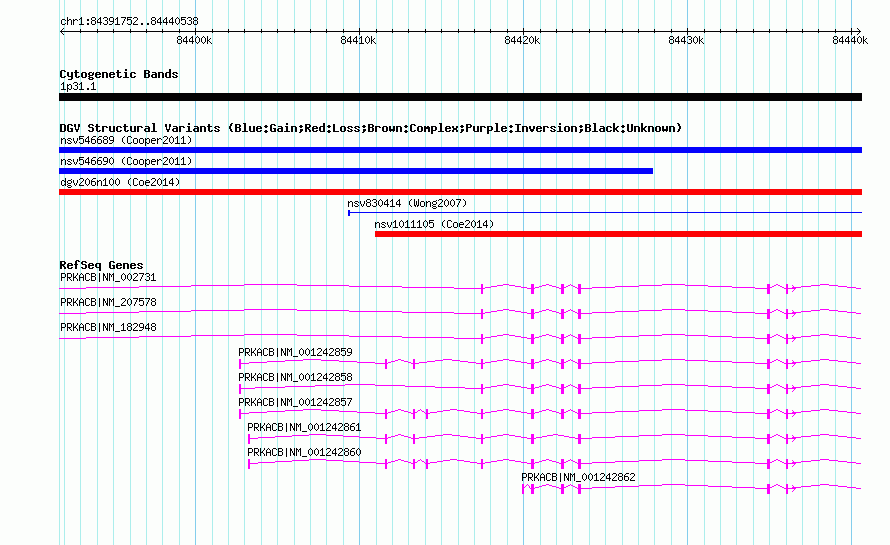
Task: Click the PRKACB|NM_002731 transcript label
Action: click(108, 278)
